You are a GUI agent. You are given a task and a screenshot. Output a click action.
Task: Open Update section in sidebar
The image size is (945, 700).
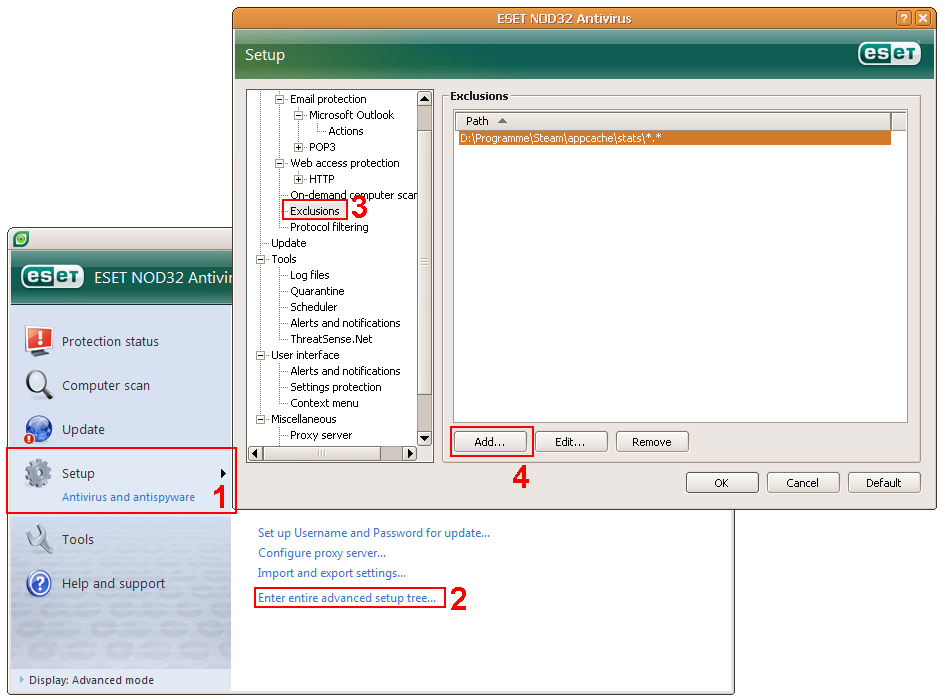click(x=83, y=429)
